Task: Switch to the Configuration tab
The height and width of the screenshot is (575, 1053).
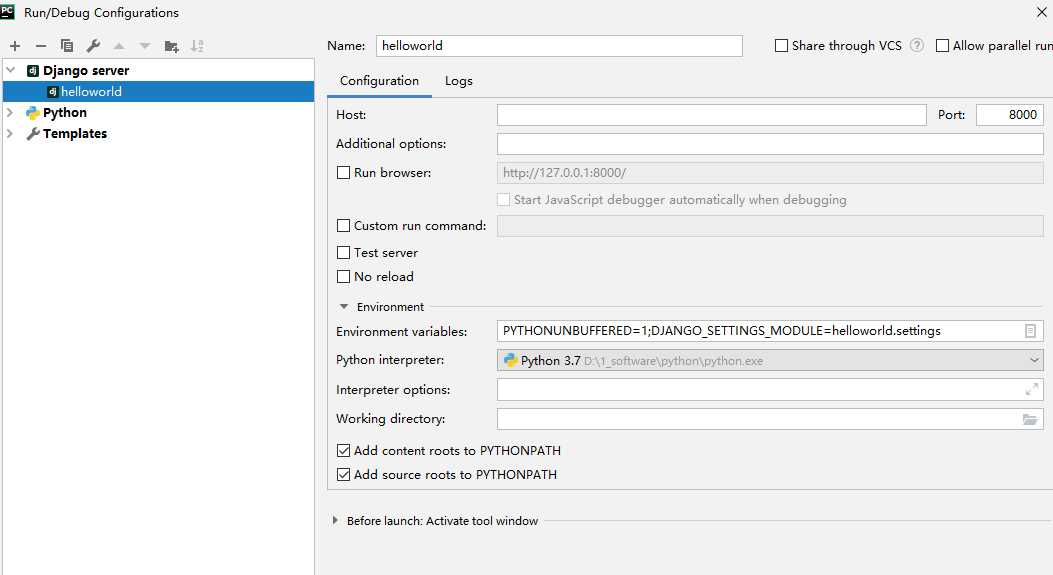Action: coord(379,81)
